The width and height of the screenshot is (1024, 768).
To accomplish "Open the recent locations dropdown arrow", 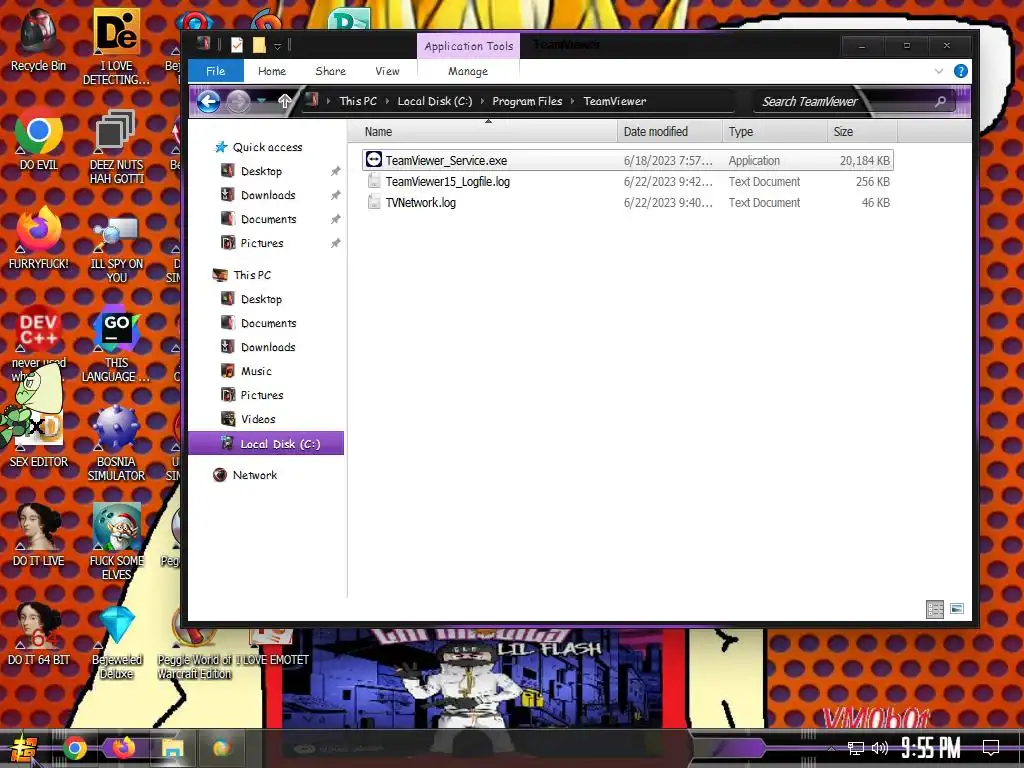I will coord(261,101).
